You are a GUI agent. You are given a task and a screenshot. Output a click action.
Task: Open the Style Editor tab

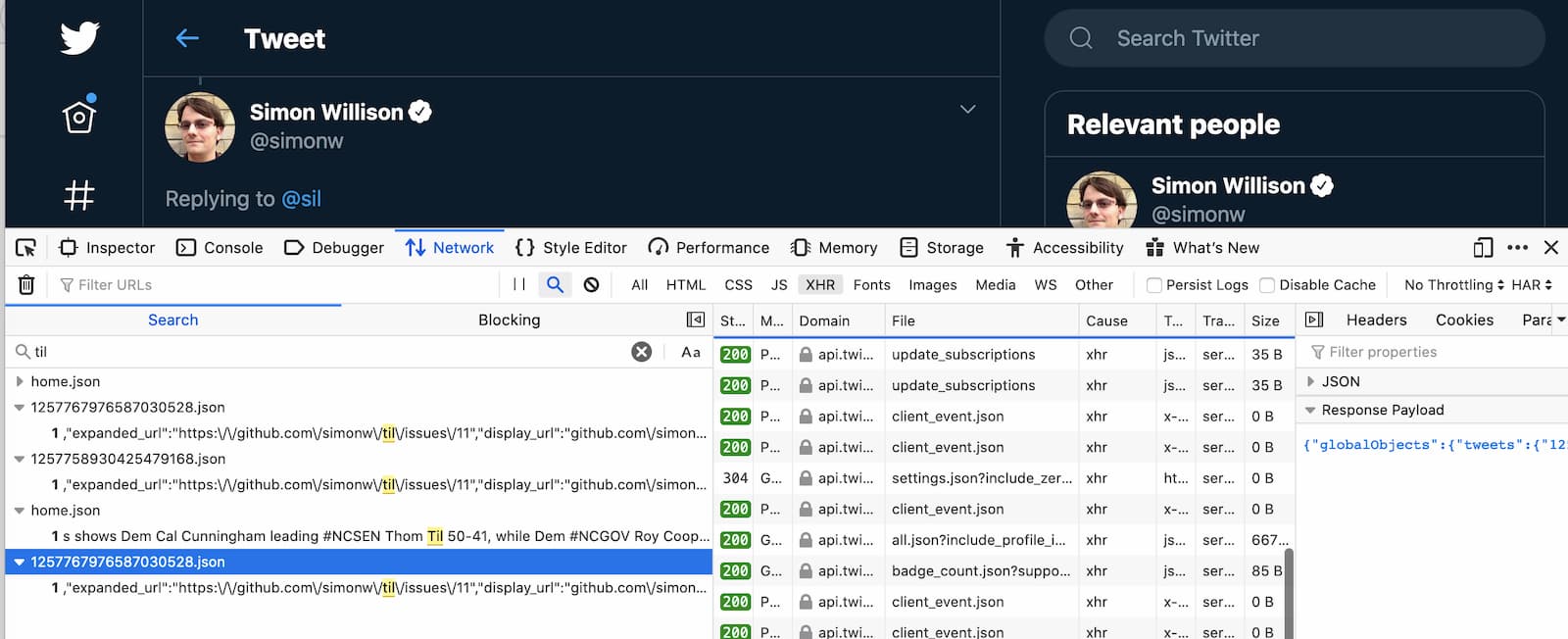point(571,248)
